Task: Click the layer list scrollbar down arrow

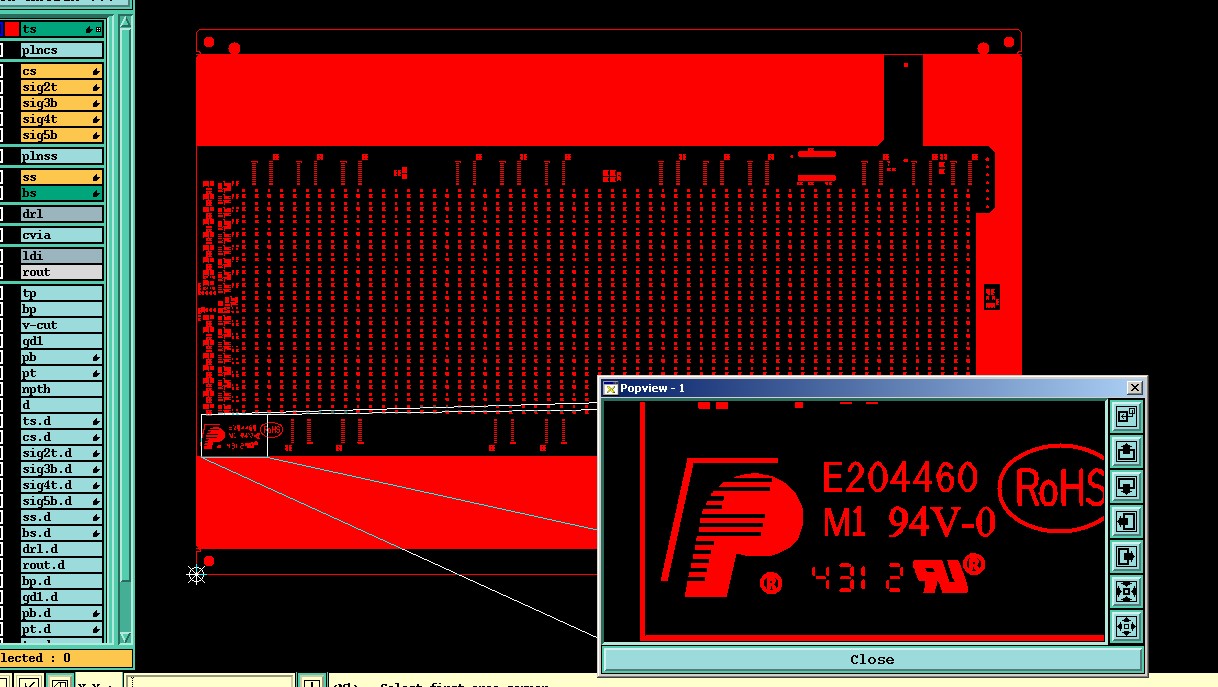Action: click(x=125, y=637)
